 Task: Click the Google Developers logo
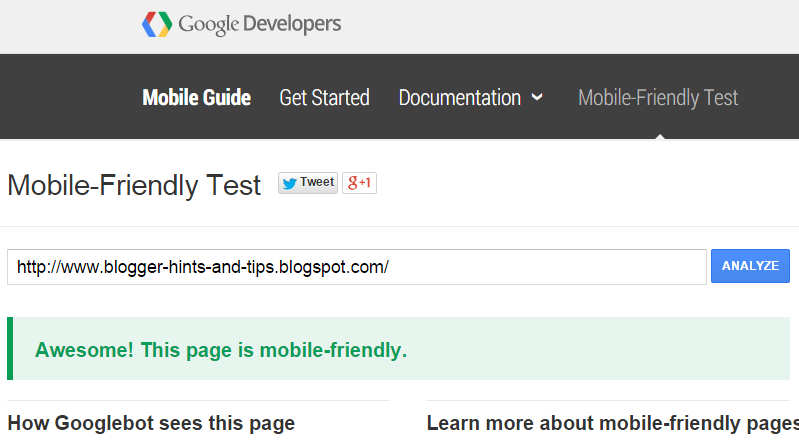[x=242, y=24]
